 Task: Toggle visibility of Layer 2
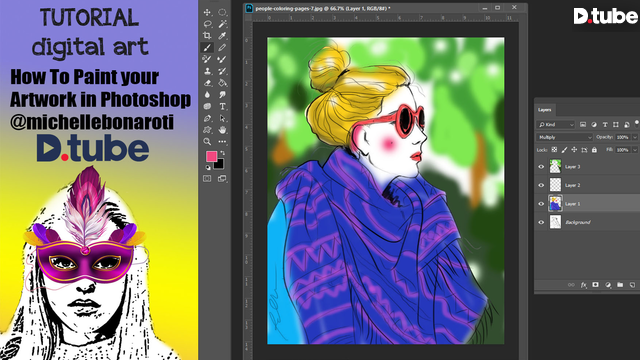(x=541, y=185)
